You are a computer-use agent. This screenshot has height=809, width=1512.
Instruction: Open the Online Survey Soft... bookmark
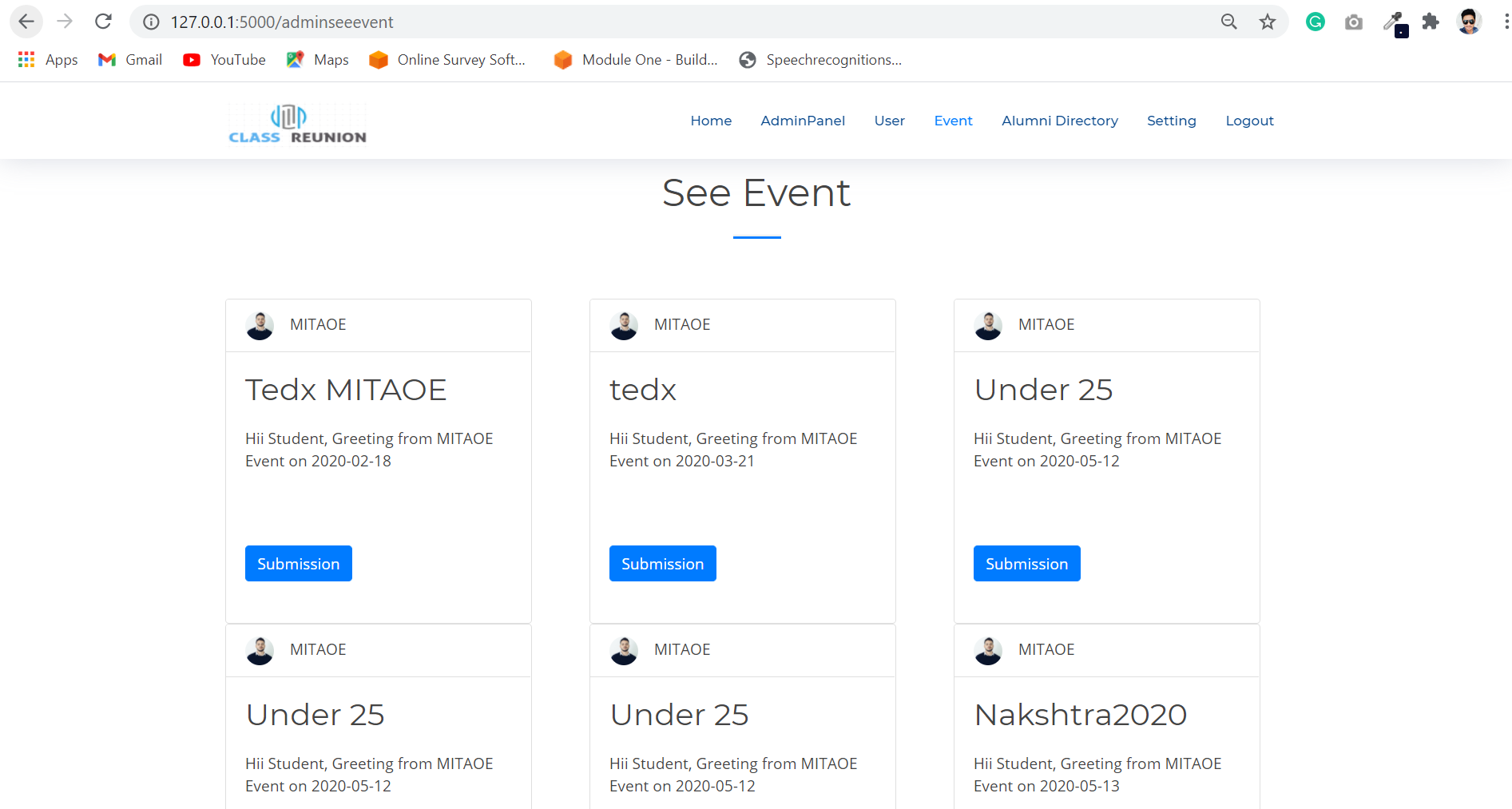(447, 60)
